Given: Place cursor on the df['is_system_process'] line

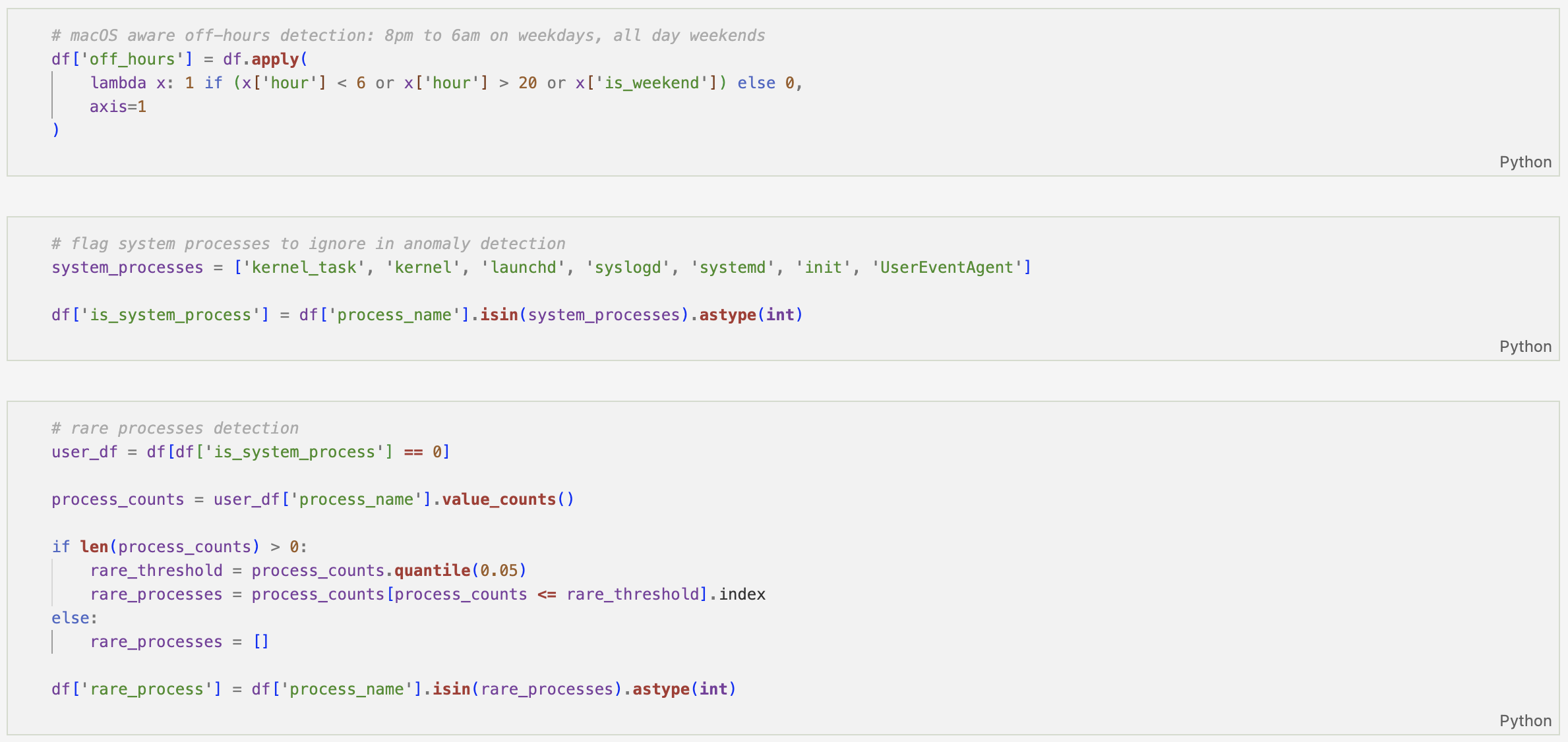Looking at the screenshot, I should tap(426, 315).
